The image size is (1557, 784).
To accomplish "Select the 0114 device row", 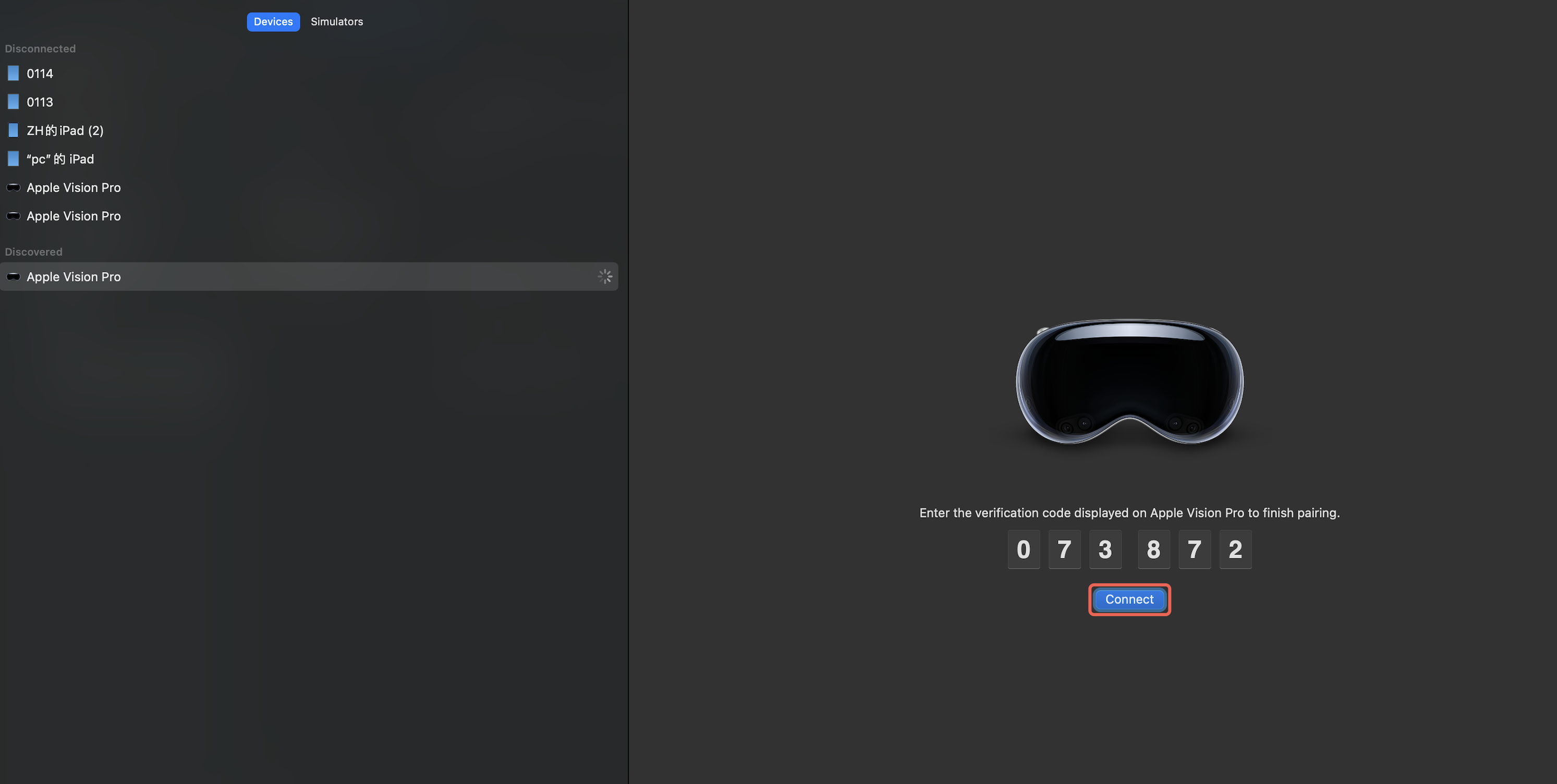I will 309,73.
